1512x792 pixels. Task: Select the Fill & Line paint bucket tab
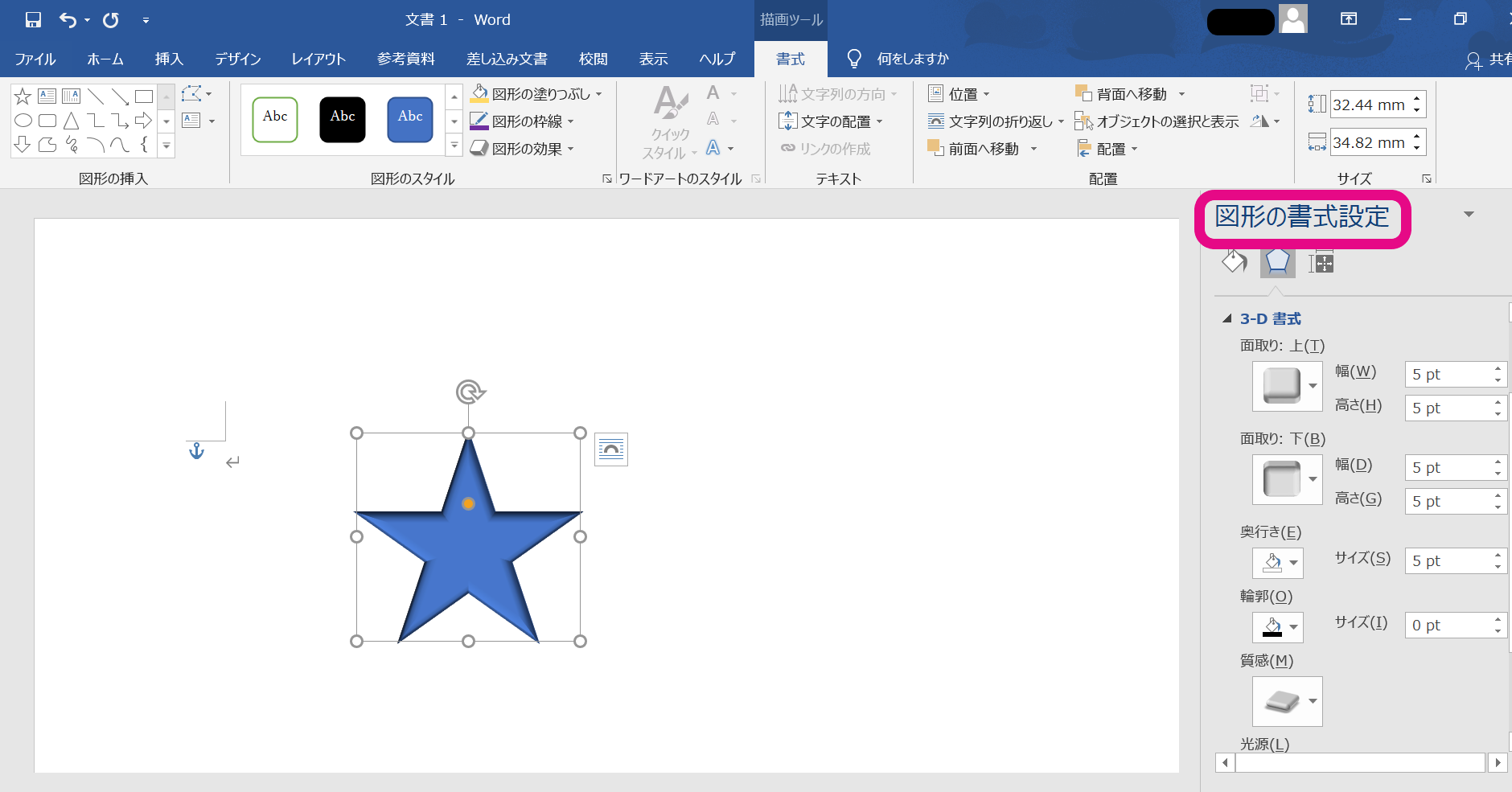point(1234,261)
